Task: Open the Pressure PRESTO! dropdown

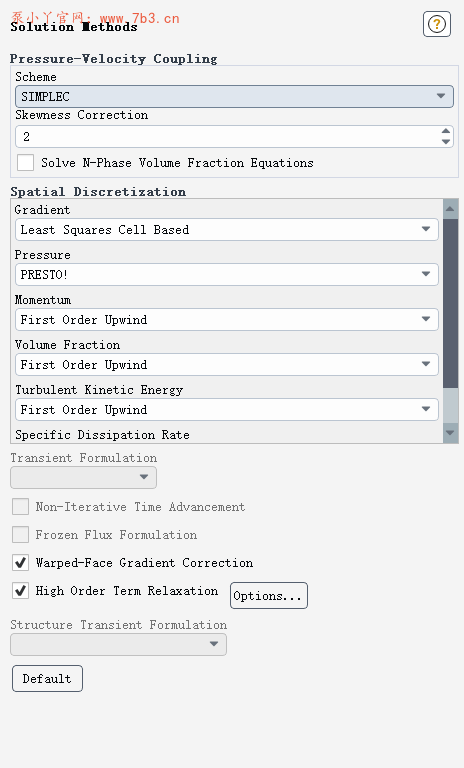Action: pyautogui.click(x=227, y=275)
